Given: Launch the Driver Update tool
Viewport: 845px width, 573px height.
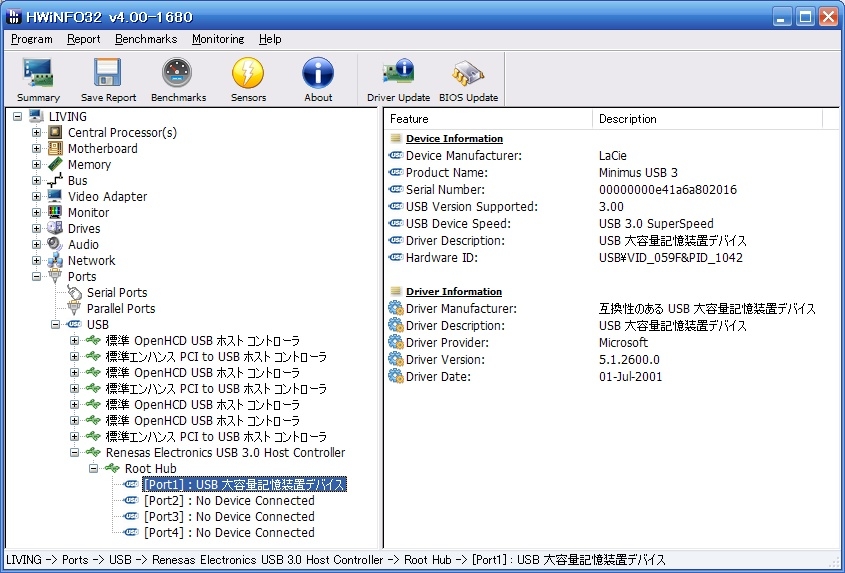Looking at the screenshot, I should pyautogui.click(x=398, y=79).
